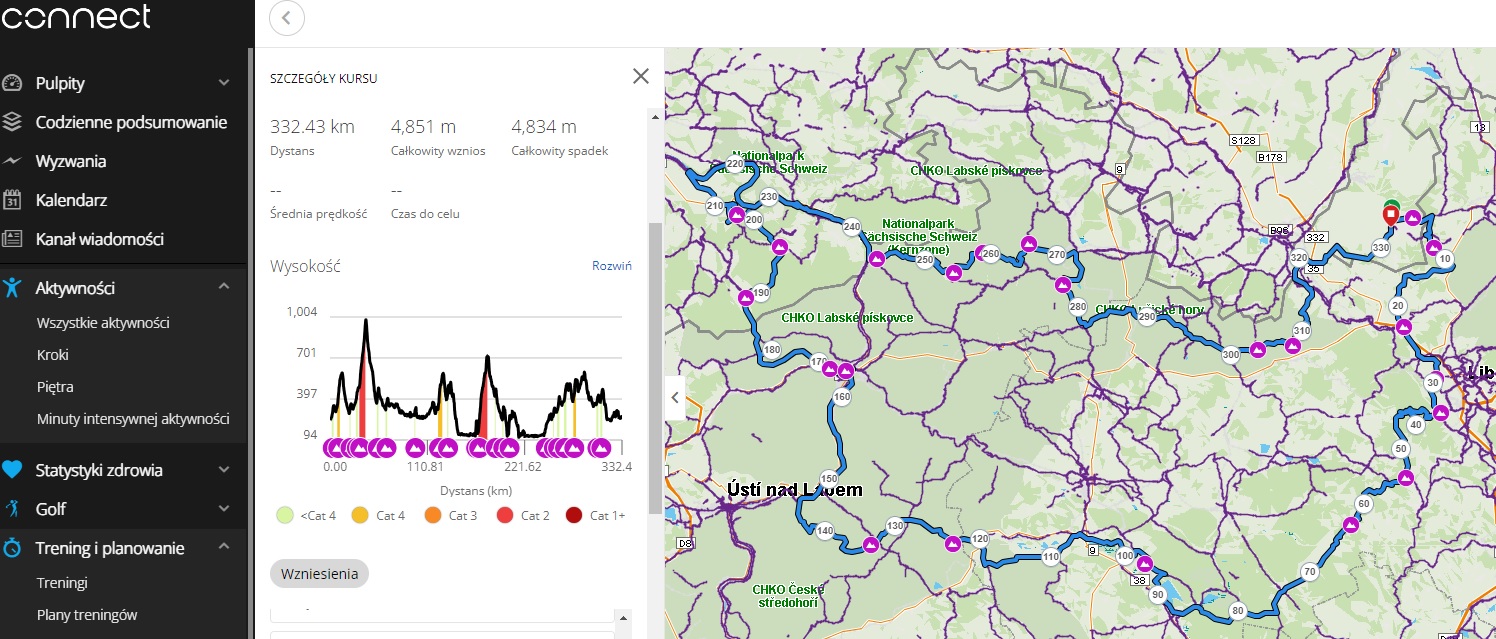Click the Pulpity dashboard icon
Viewport: 1496px width, 639px height.
pyautogui.click(x=12, y=83)
